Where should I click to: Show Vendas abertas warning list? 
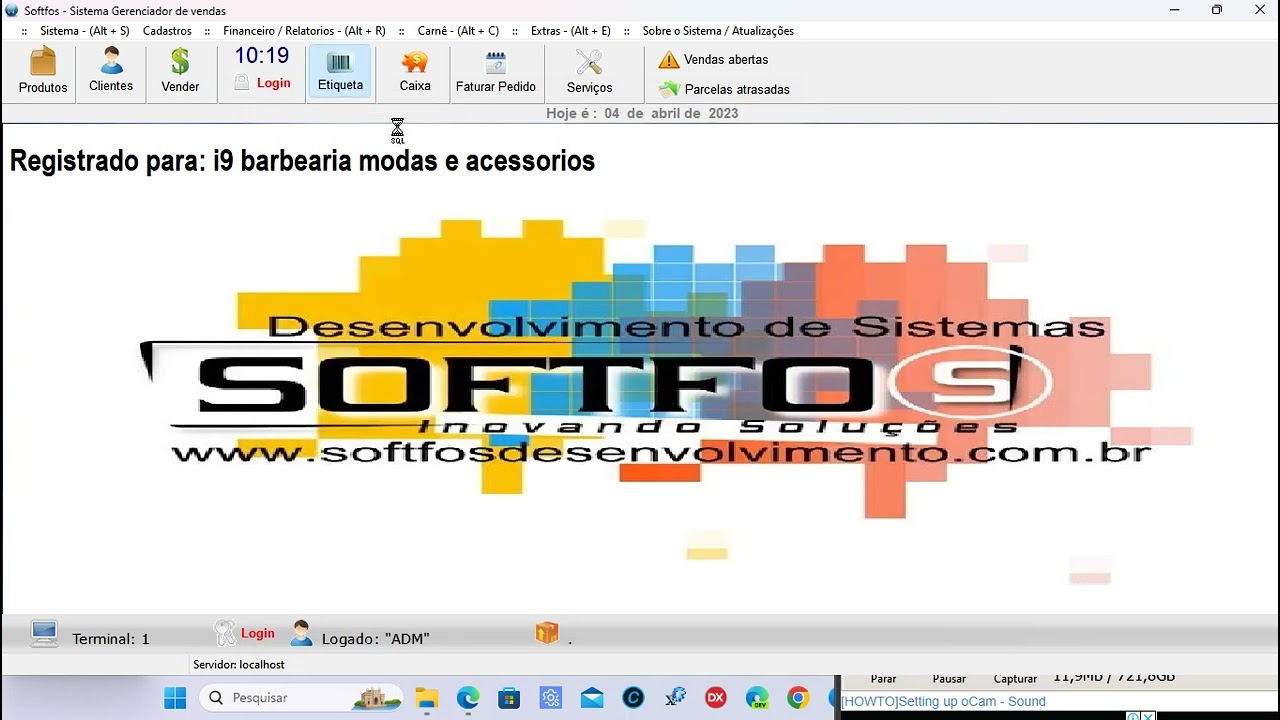pos(713,60)
